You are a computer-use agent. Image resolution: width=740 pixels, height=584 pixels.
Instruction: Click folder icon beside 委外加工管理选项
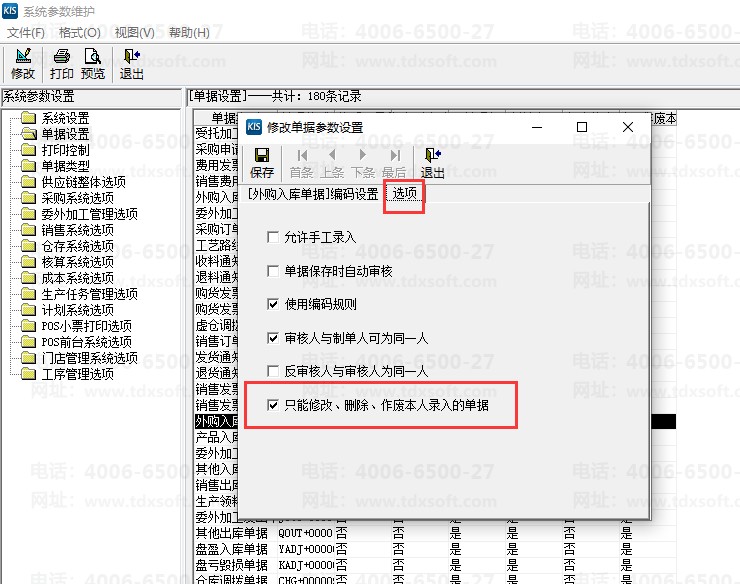click(28, 214)
